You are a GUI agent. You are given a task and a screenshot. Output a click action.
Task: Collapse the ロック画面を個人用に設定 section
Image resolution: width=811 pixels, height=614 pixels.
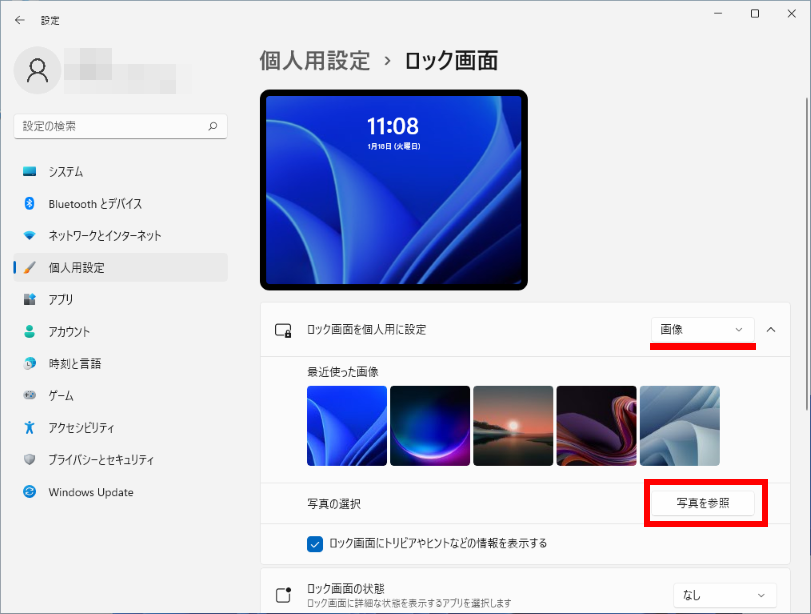(x=771, y=329)
